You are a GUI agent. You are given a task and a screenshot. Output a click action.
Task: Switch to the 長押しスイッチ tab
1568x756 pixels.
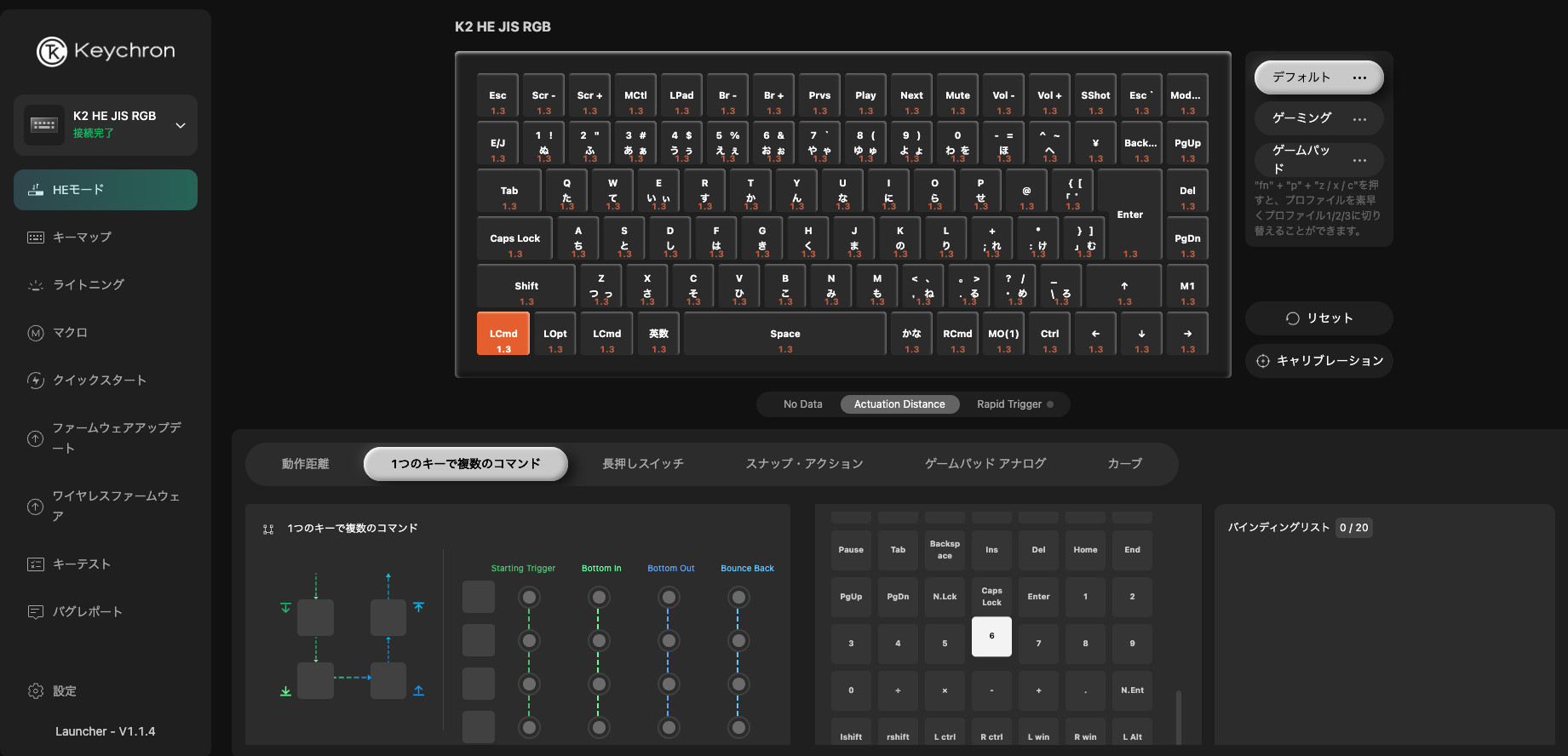click(x=642, y=464)
